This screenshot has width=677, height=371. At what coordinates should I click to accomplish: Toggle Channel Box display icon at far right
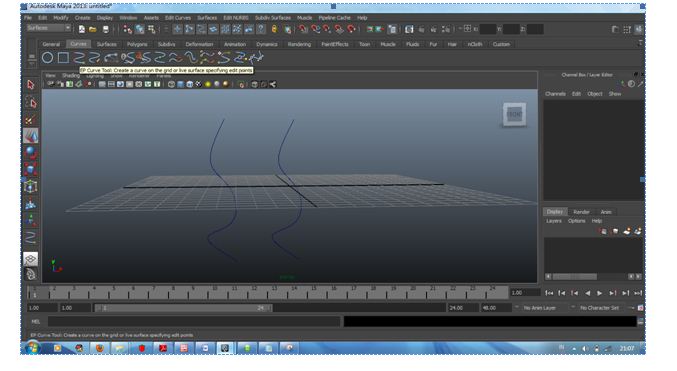pyautogui.click(x=639, y=29)
